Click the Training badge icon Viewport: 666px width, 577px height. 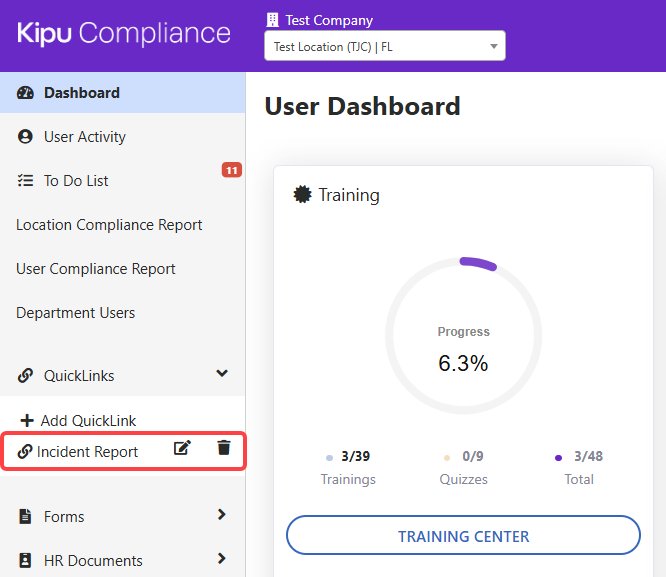[302, 195]
